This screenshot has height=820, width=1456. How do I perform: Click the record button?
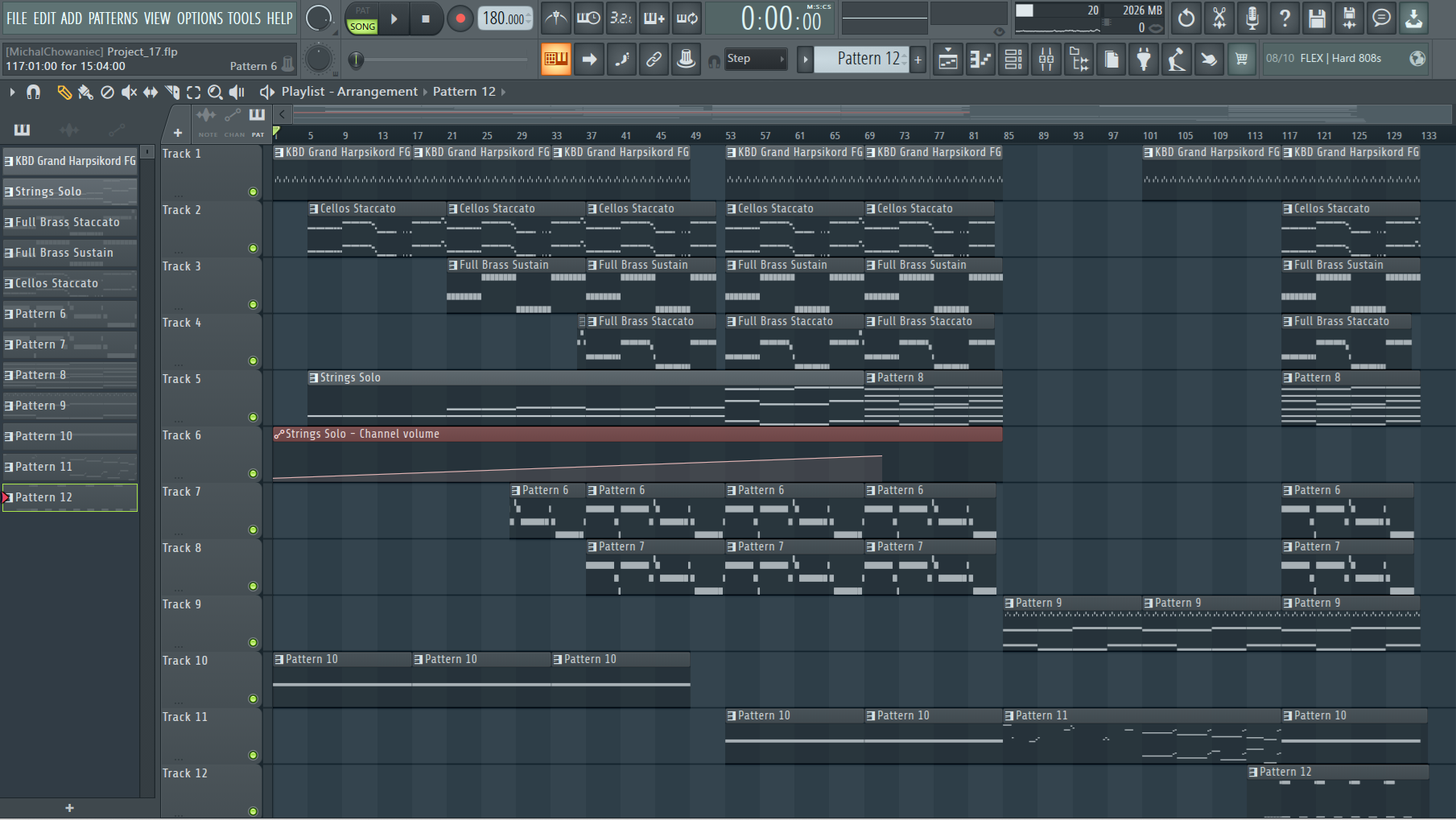click(x=460, y=19)
